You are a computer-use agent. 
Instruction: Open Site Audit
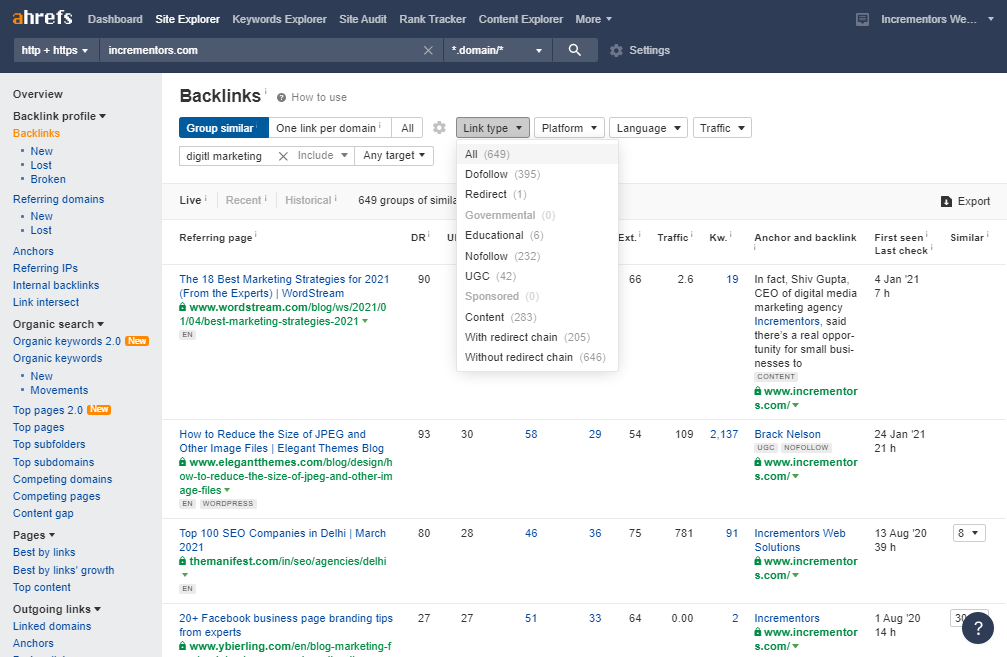point(363,19)
